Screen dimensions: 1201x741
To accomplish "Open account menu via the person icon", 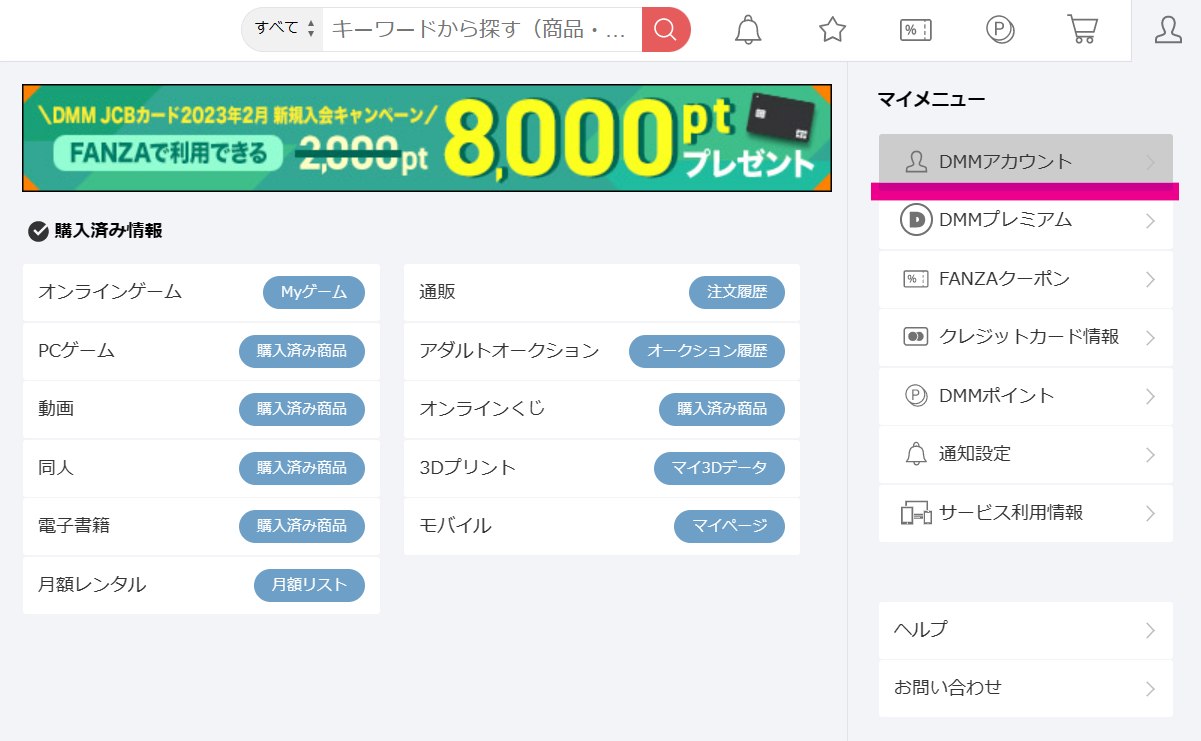I will coord(1166,30).
